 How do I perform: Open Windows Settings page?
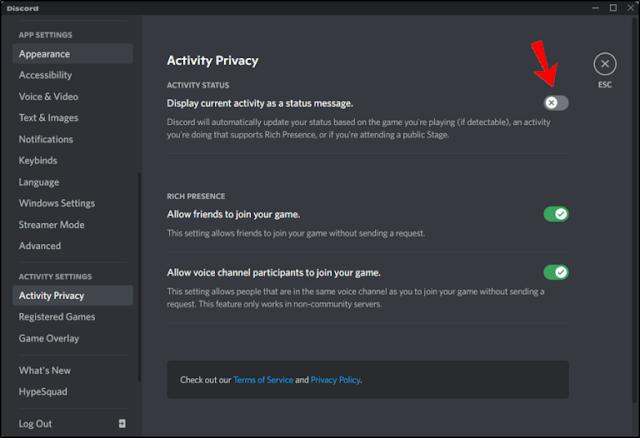click(x=73, y=203)
